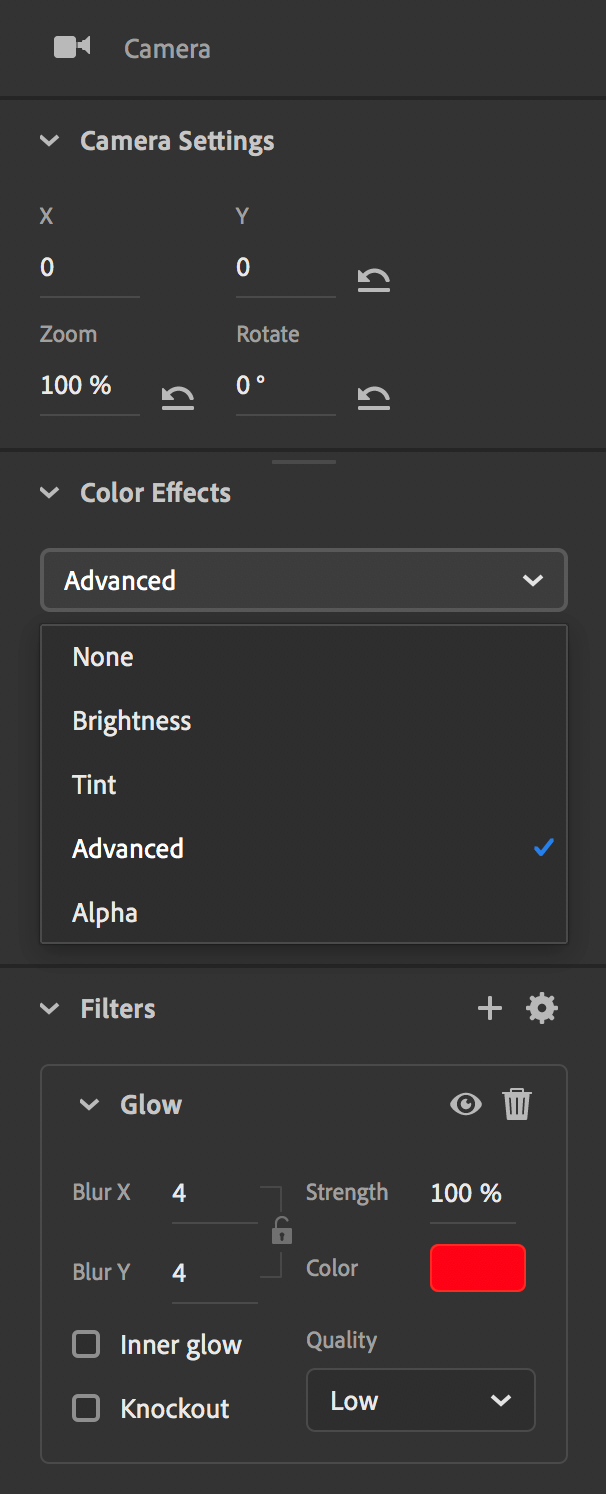Enable the Inner glow option
This screenshot has height=1494, width=606.
[x=86, y=1344]
